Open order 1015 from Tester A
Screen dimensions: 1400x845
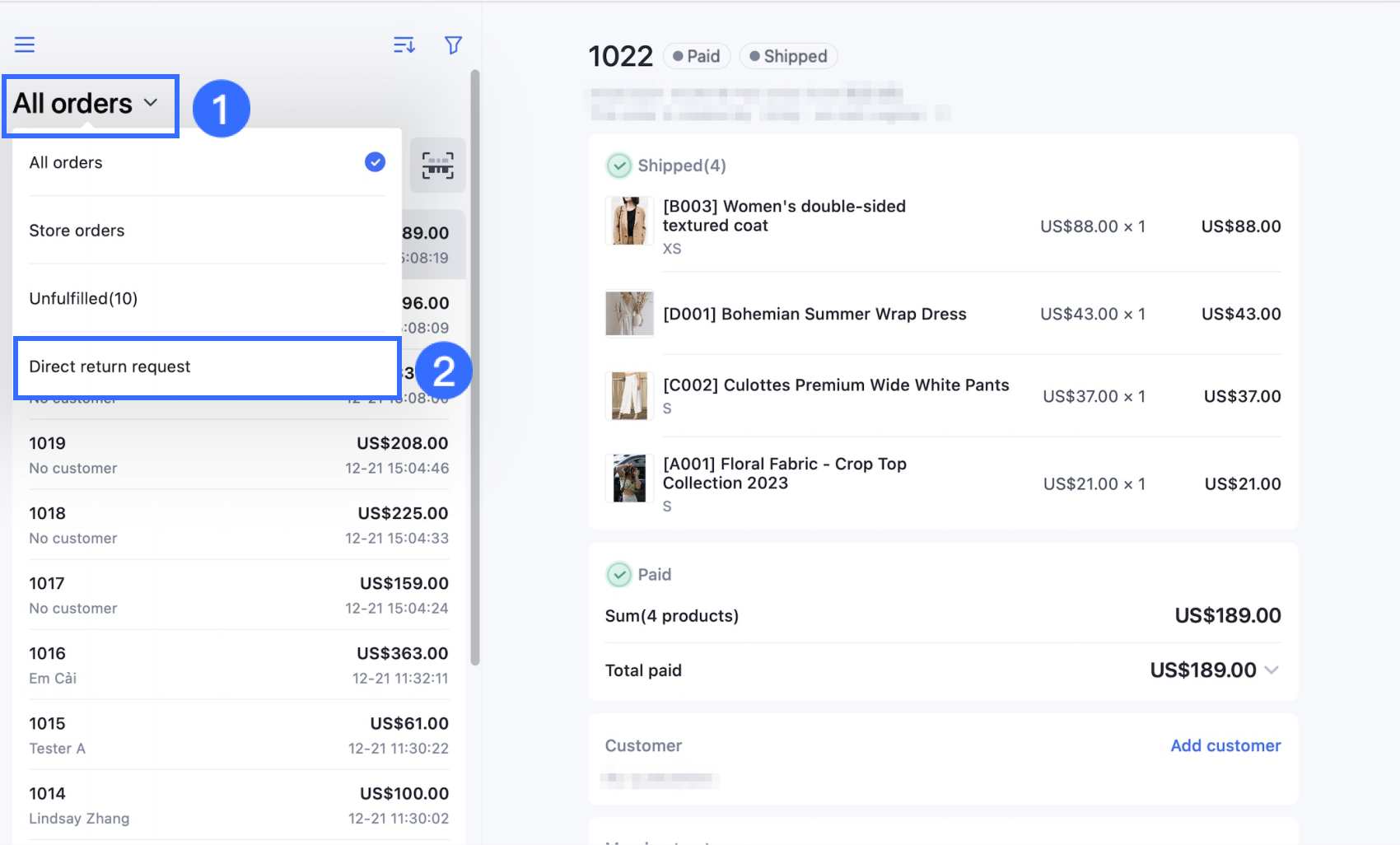(239, 735)
